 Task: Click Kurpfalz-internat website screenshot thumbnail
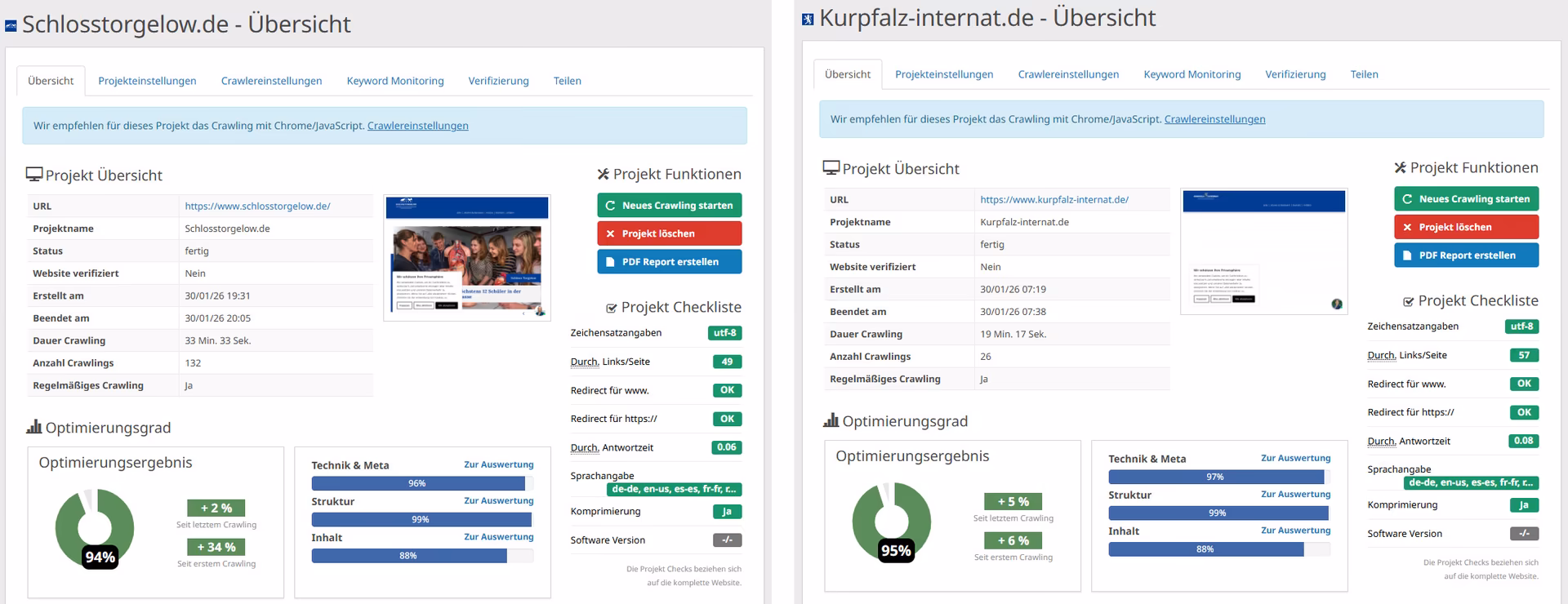pos(1264,251)
